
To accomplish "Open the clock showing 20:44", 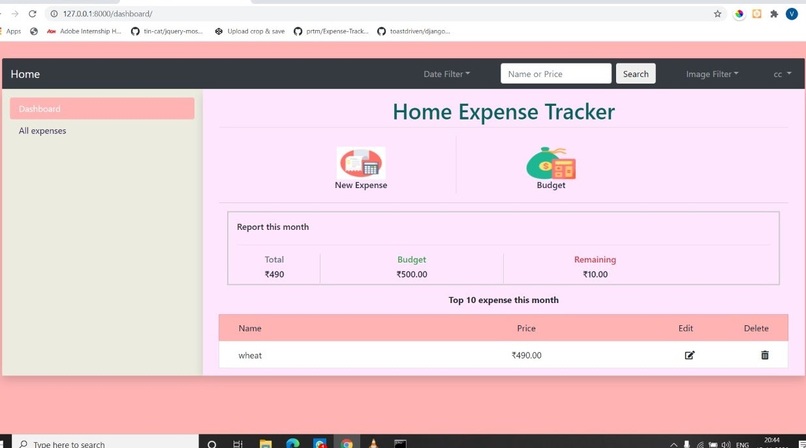I will (x=772, y=441).
